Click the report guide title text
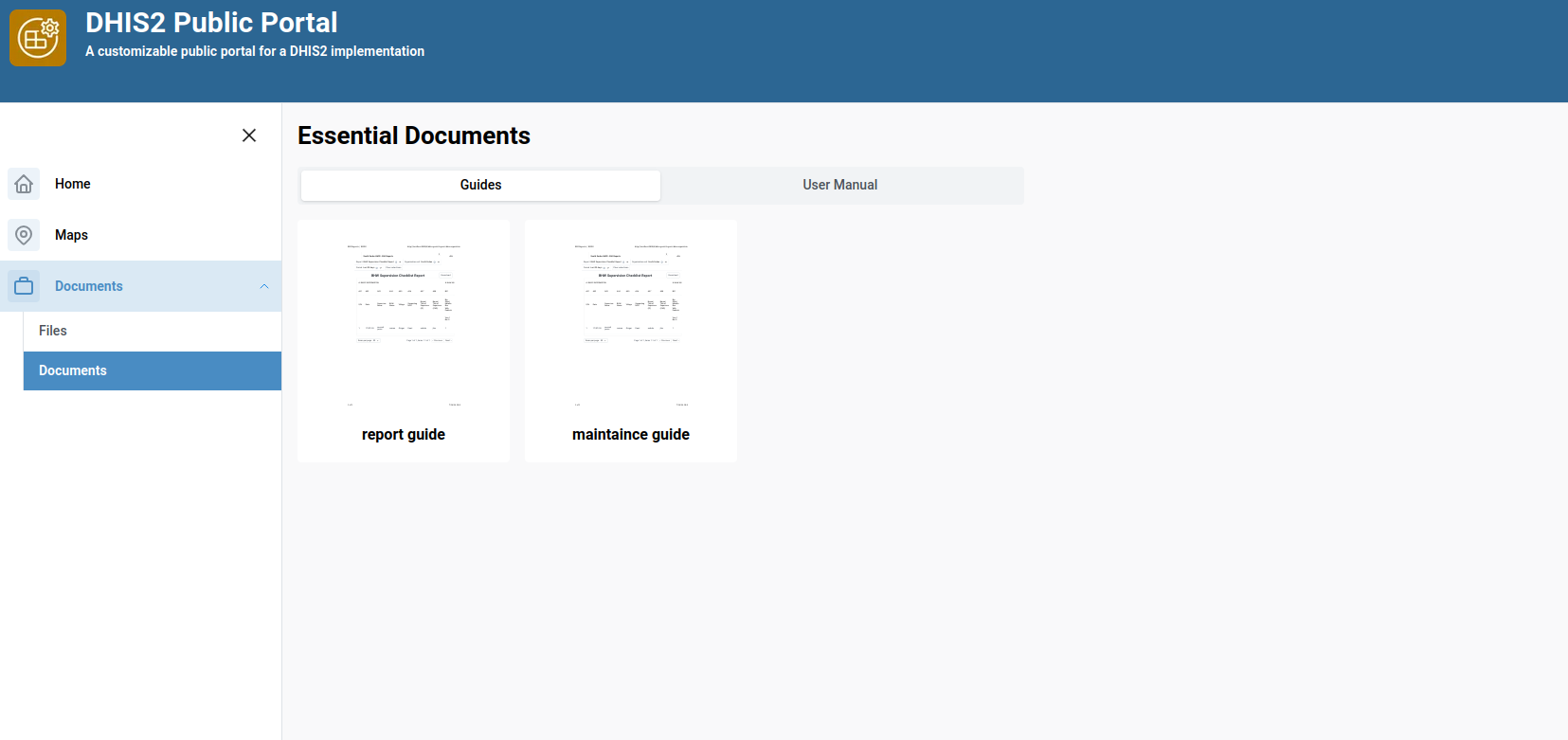This screenshot has width=1568, height=740. pyautogui.click(x=404, y=434)
